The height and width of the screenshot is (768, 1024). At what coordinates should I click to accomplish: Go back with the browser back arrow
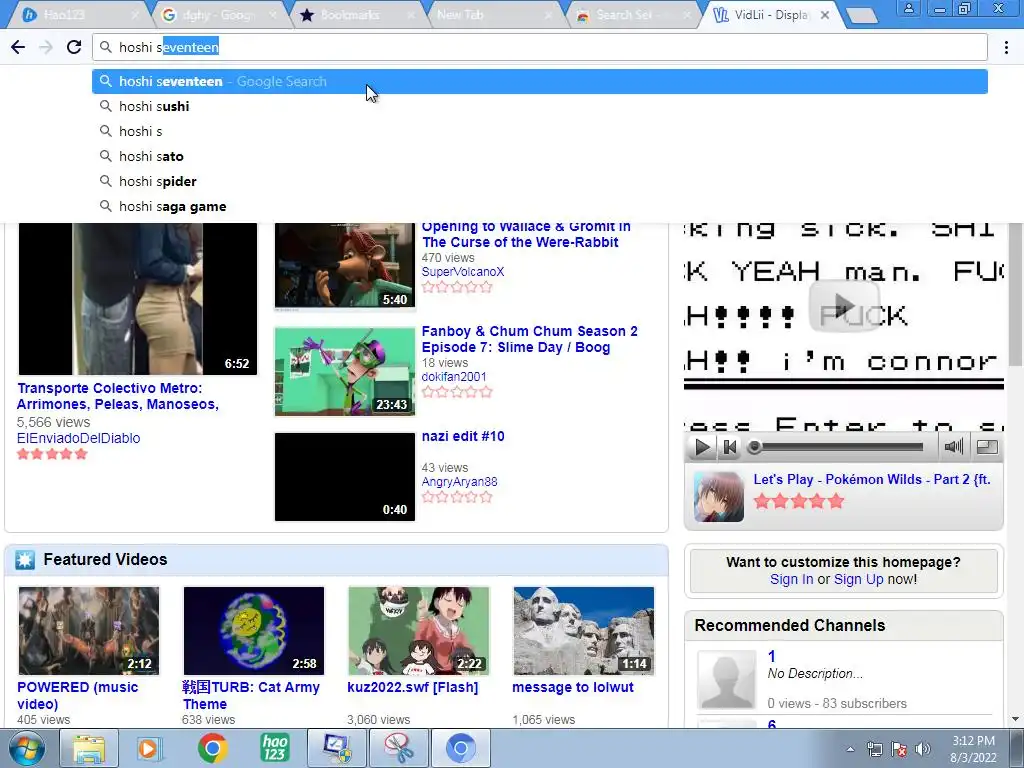[18, 47]
